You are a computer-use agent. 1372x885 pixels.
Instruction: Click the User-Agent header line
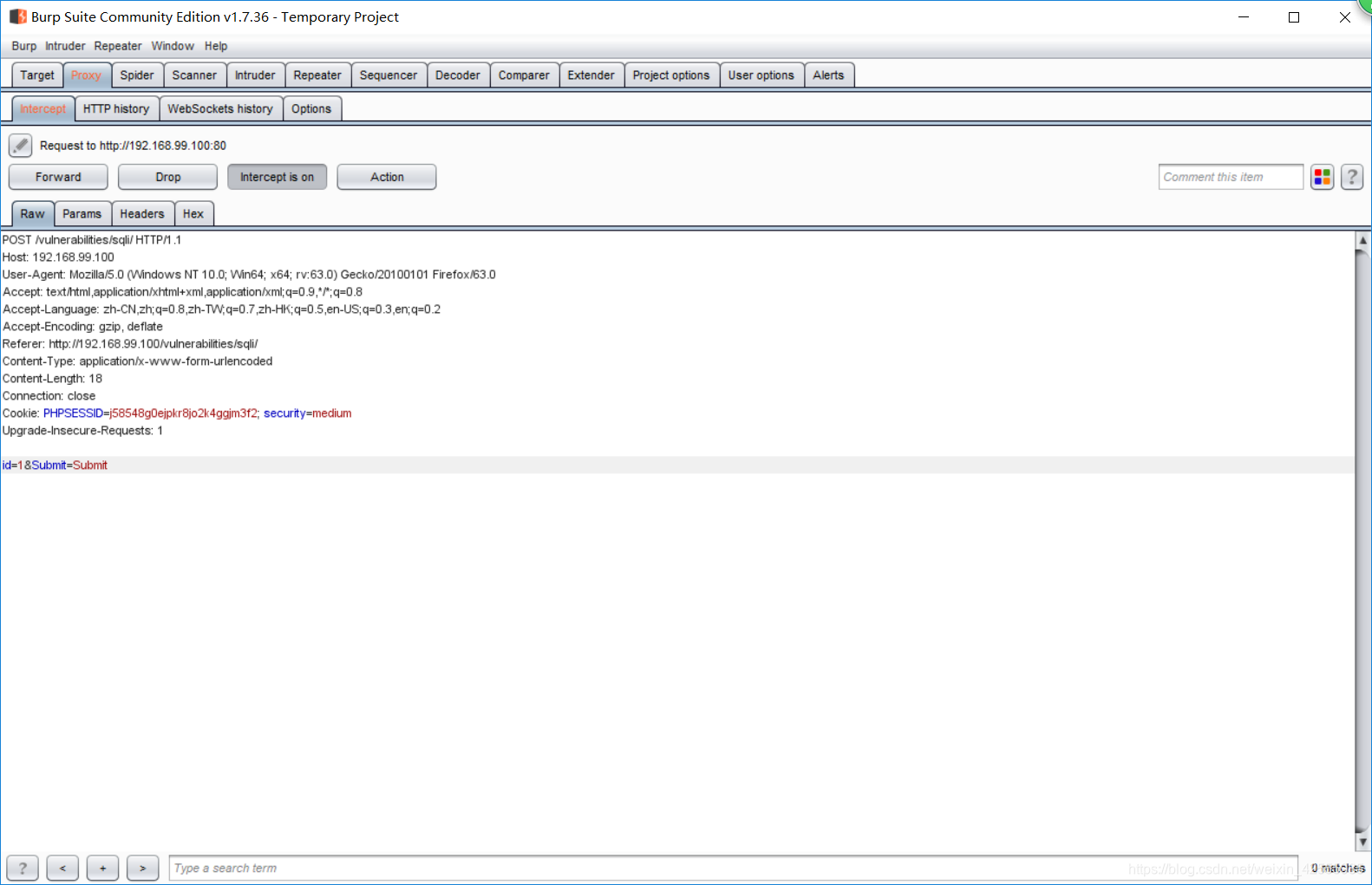pyautogui.click(x=249, y=275)
